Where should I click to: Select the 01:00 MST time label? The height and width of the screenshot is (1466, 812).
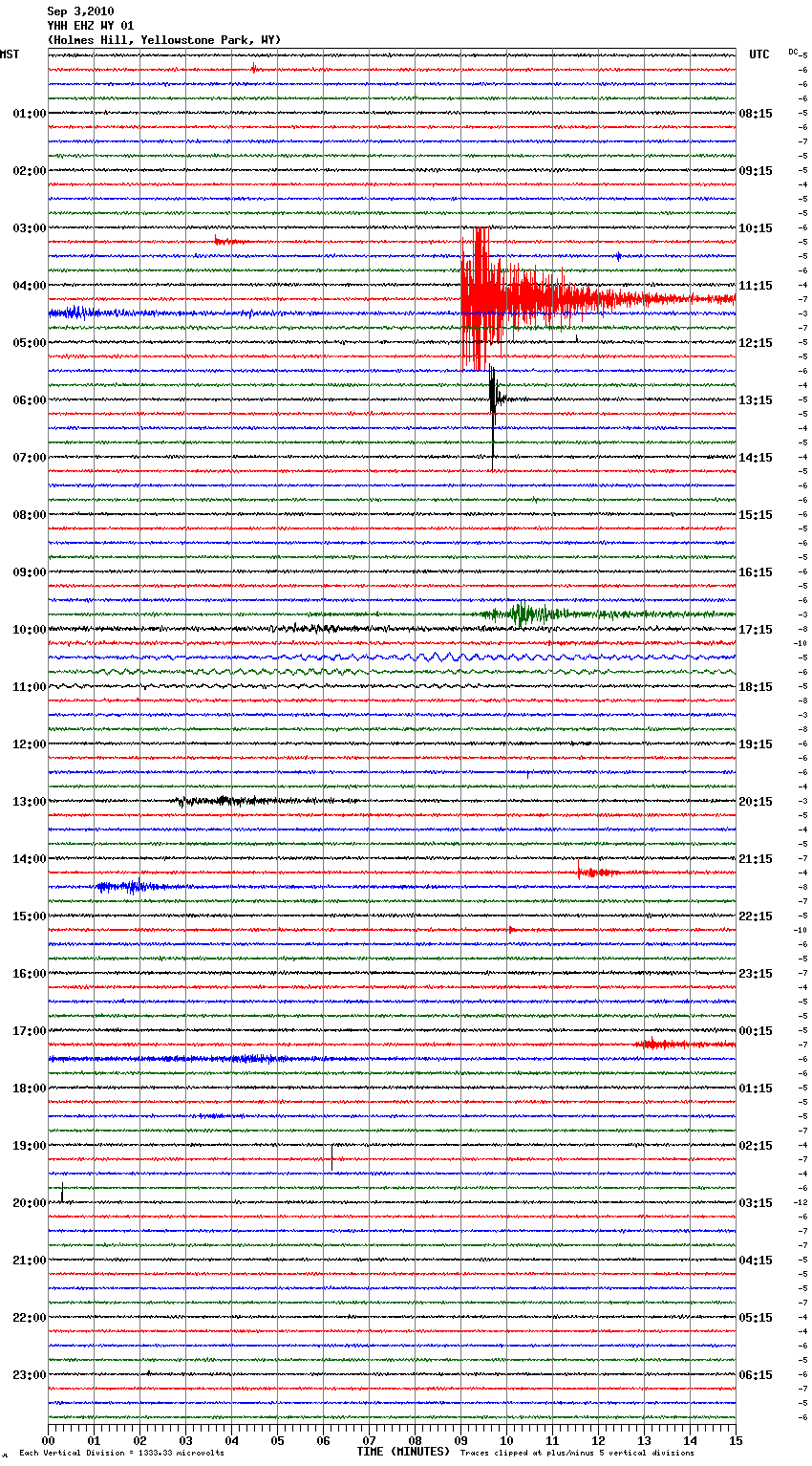click(x=30, y=114)
